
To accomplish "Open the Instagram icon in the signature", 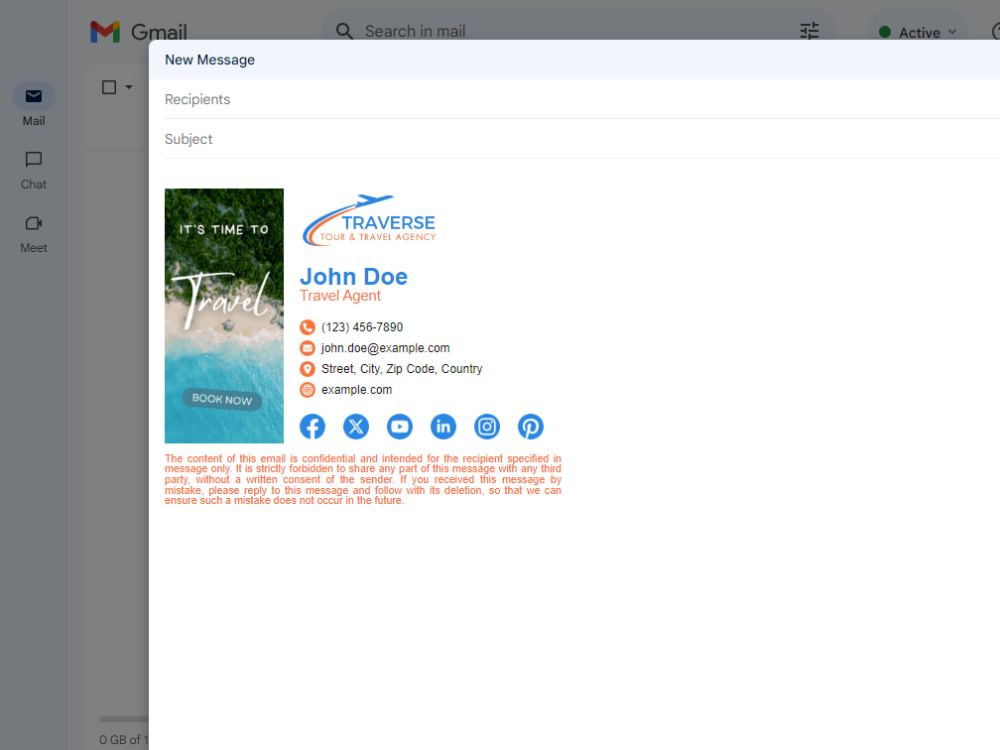I will (x=487, y=427).
